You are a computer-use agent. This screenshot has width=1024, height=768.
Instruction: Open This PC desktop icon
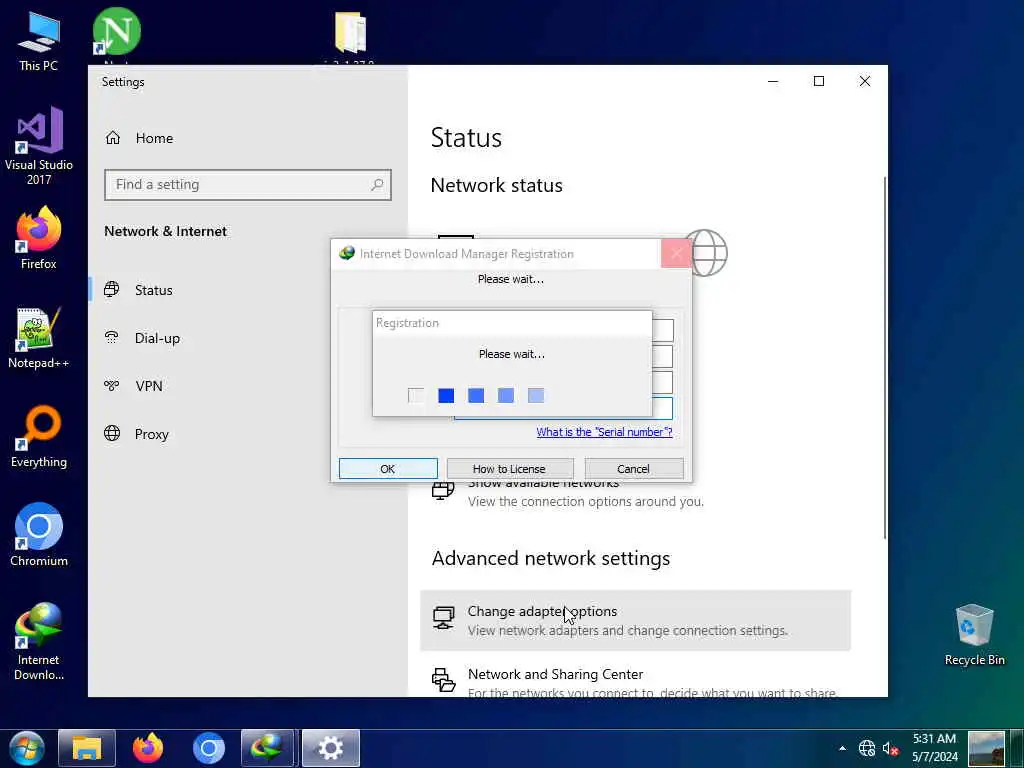[x=39, y=41]
